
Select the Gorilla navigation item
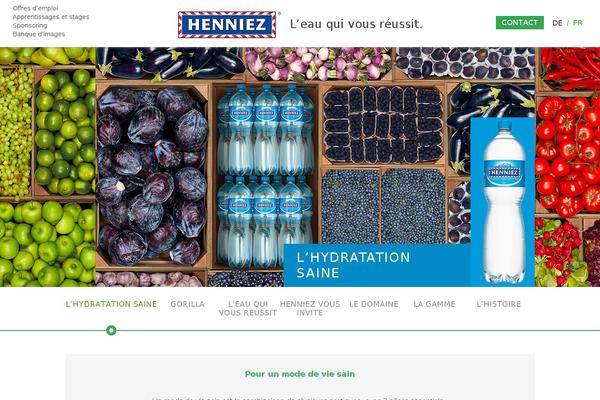[188, 304]
